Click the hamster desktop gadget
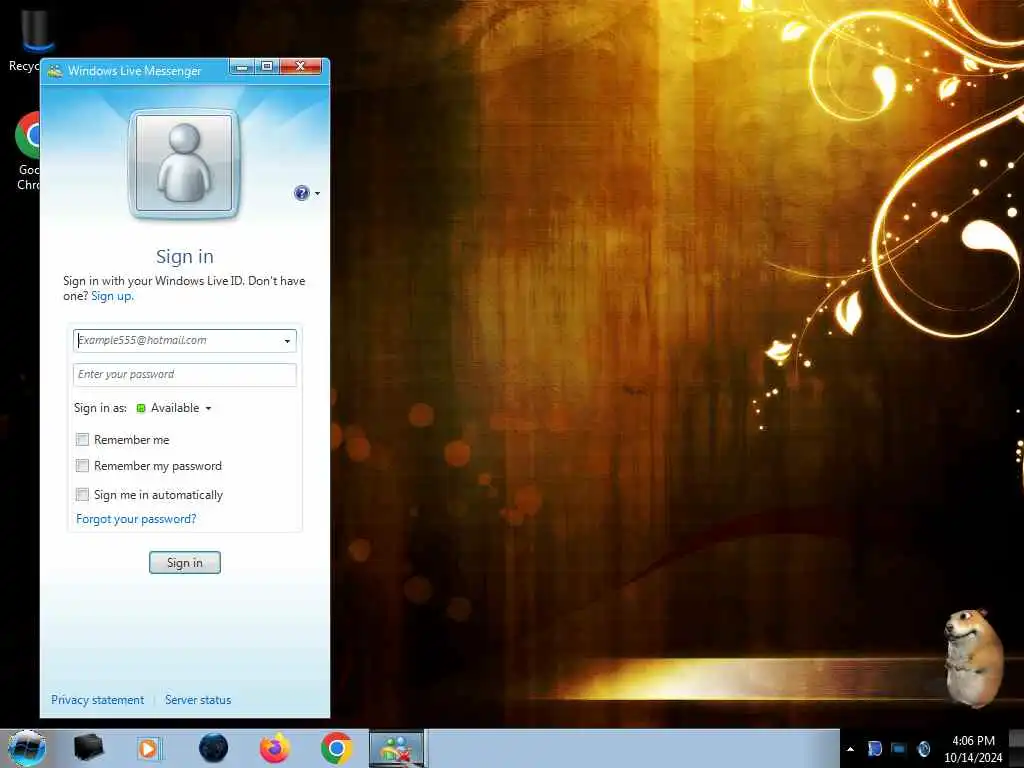1024x768 pixels. pos(974,658)
